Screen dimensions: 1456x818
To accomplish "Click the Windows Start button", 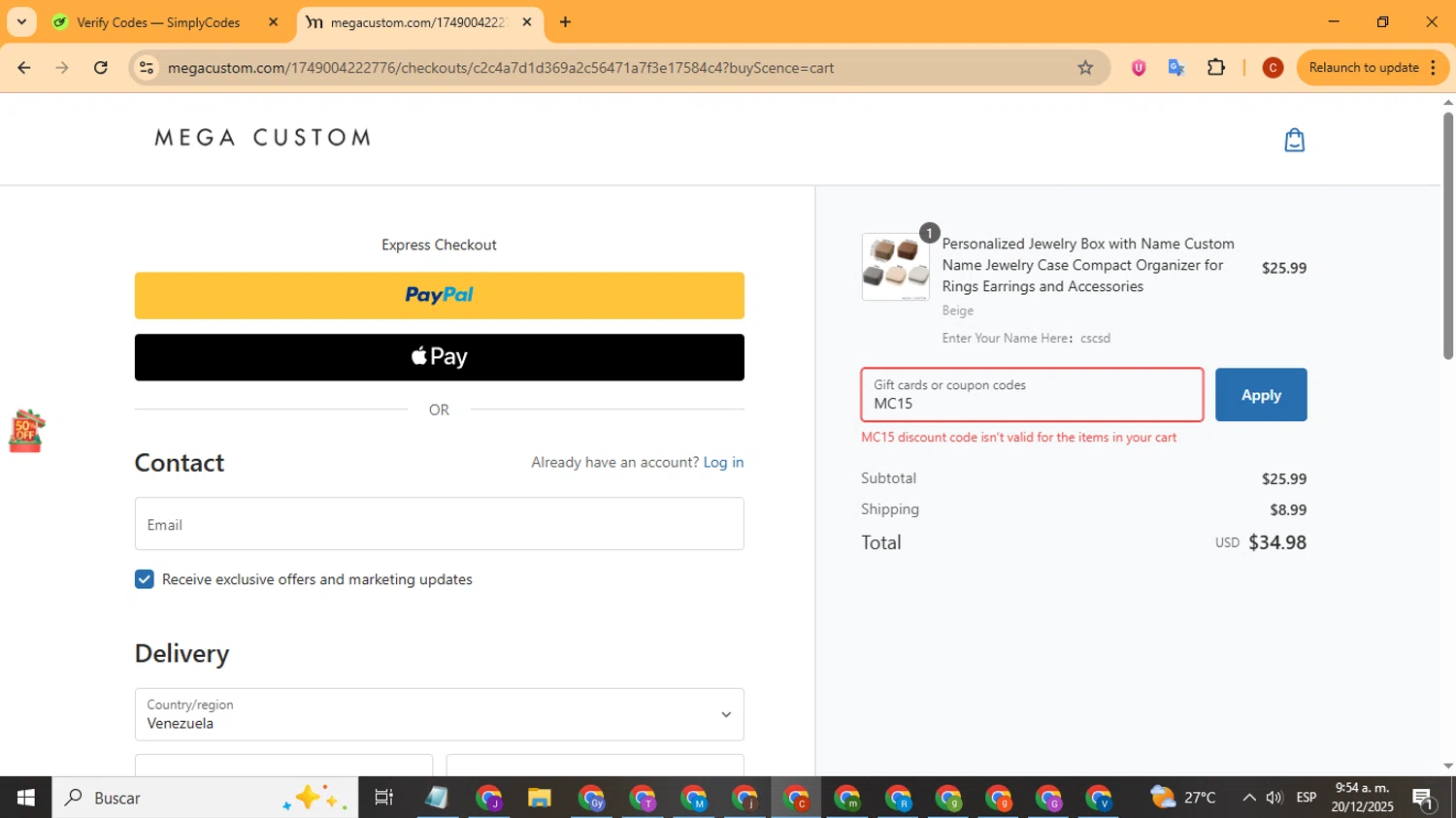I will pos(25,798).
